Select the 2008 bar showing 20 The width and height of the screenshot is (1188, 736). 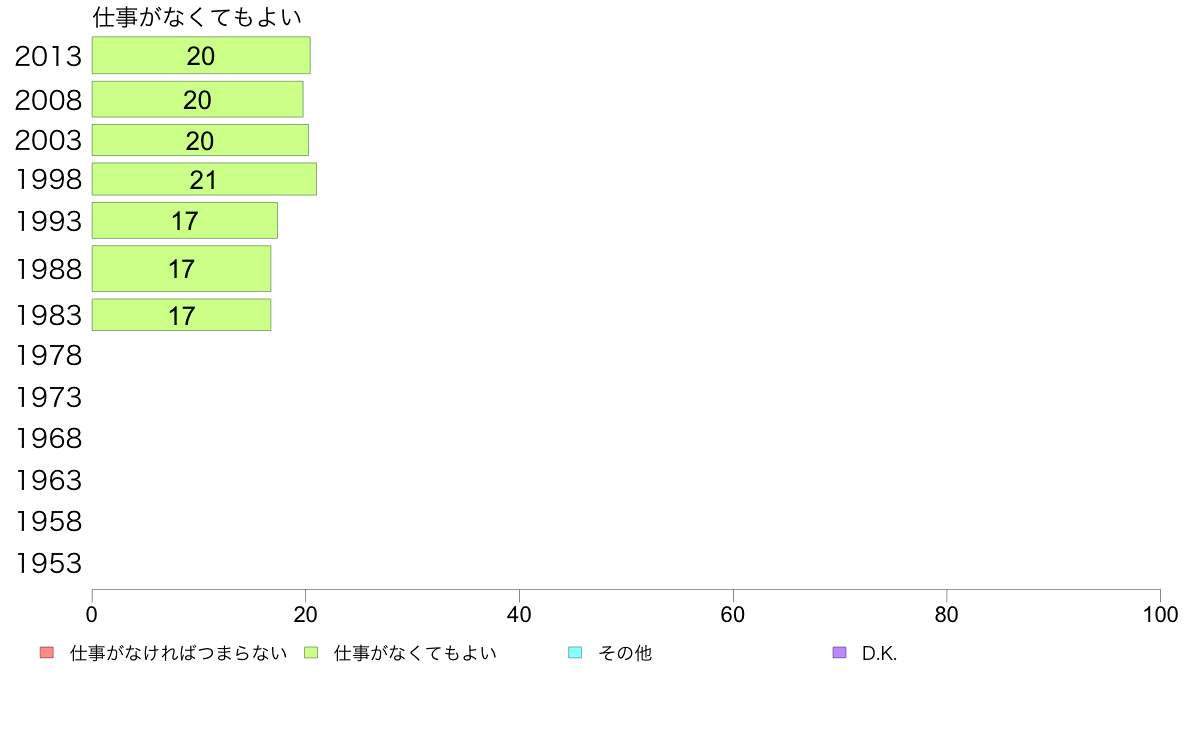(198, 99)
